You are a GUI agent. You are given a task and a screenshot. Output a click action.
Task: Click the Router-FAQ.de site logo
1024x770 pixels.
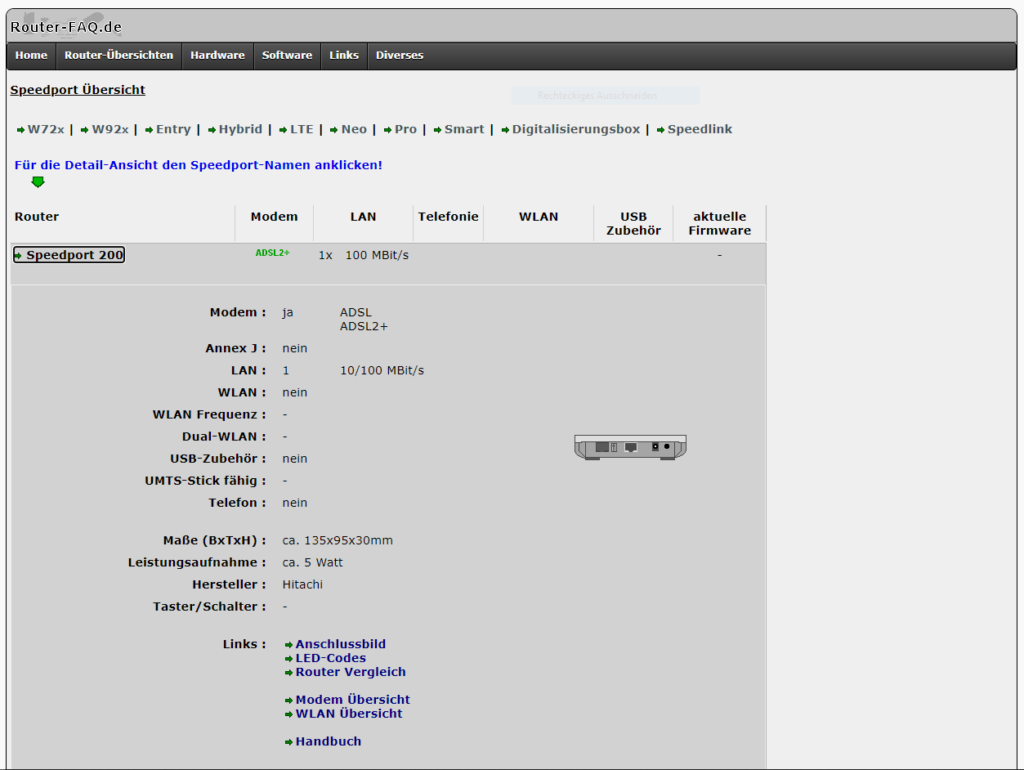click(66, 27)
